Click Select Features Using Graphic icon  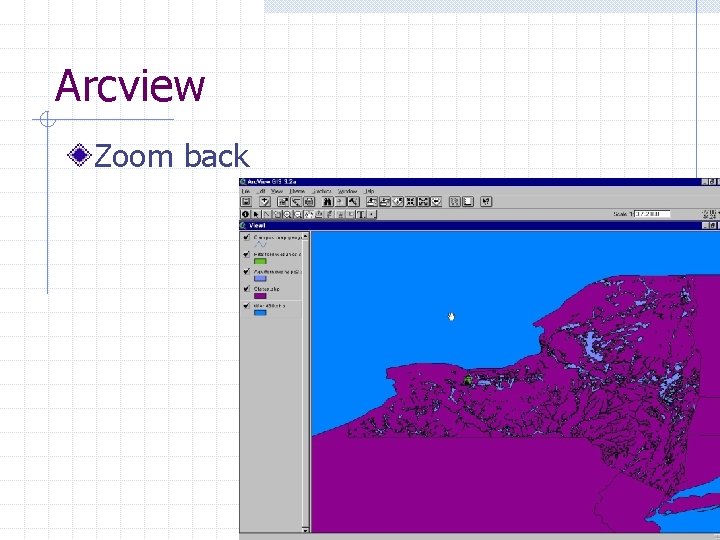point(455,202)
